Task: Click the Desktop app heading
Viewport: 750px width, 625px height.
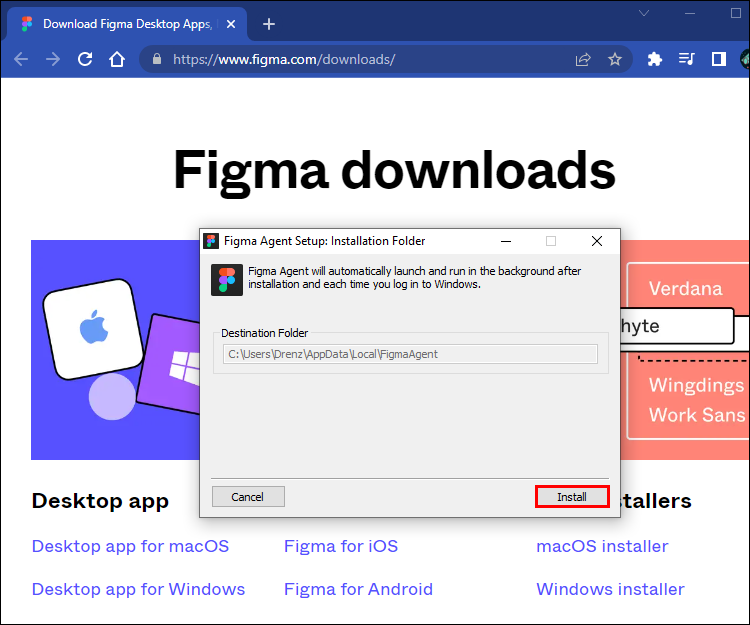Action: pyautogui.click(x=100, y=501)
